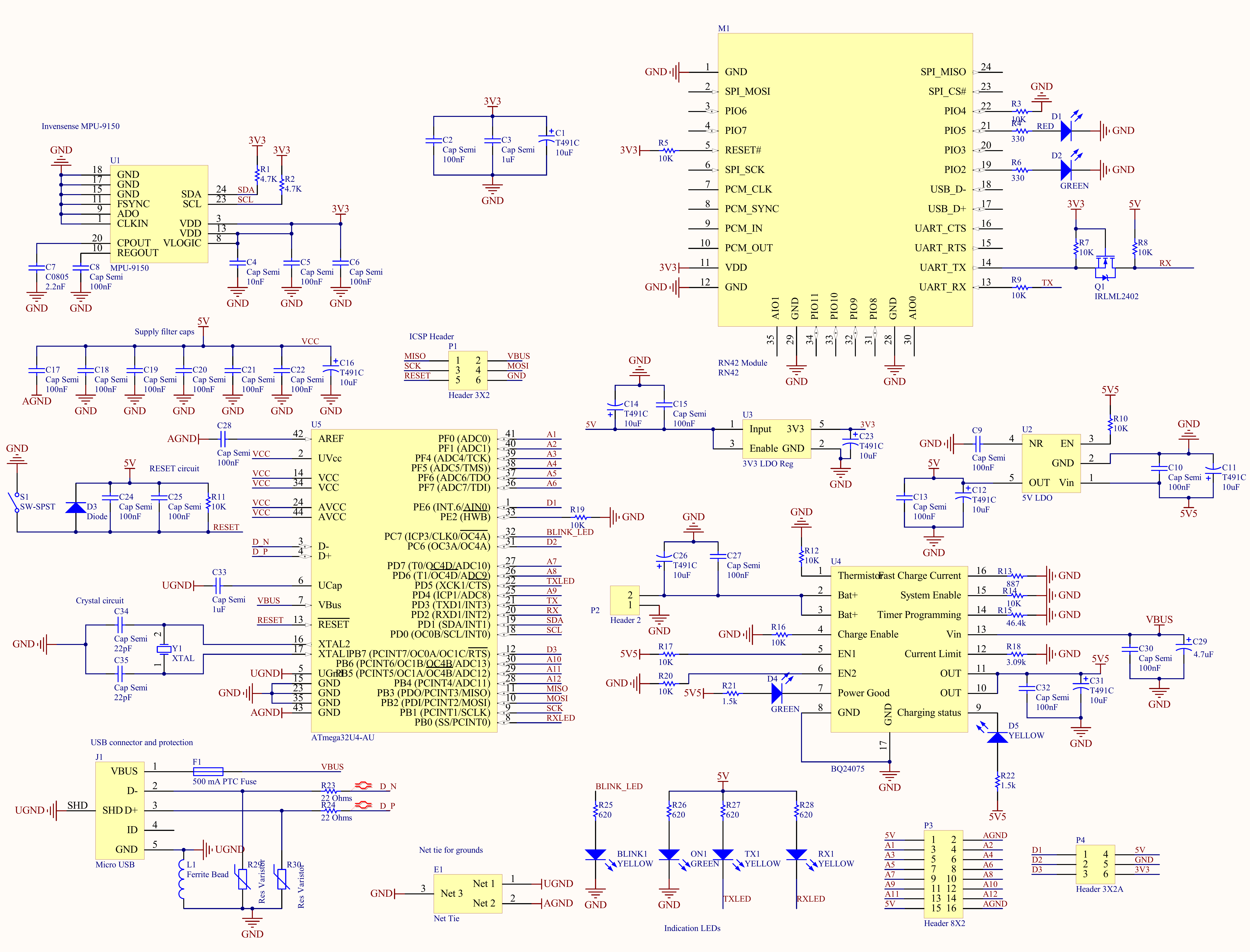The height and width of the screenshot is (952, 1250).
Task: Click the 'Supply filter caps' annotation
Action: pos(164,332)
